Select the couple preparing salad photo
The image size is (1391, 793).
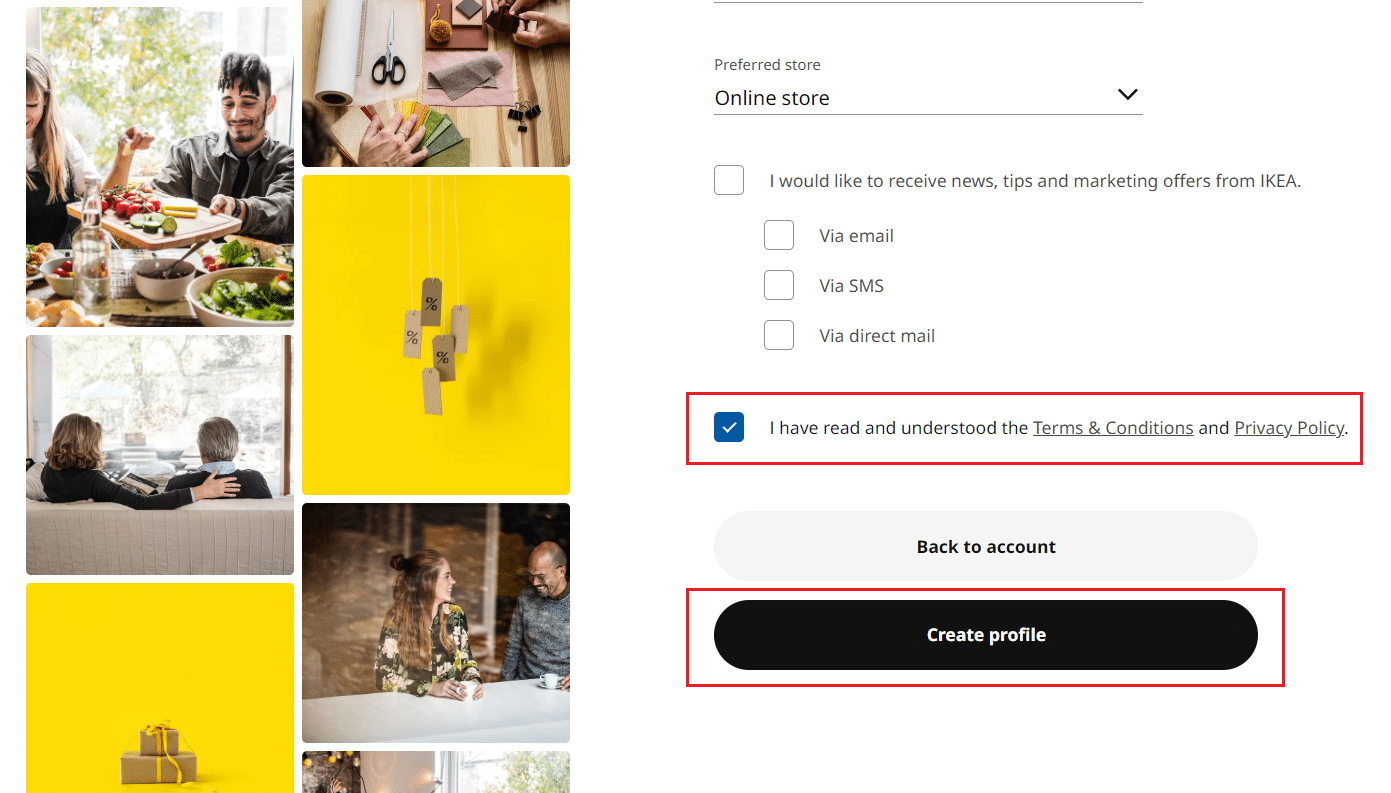[159, 165]
